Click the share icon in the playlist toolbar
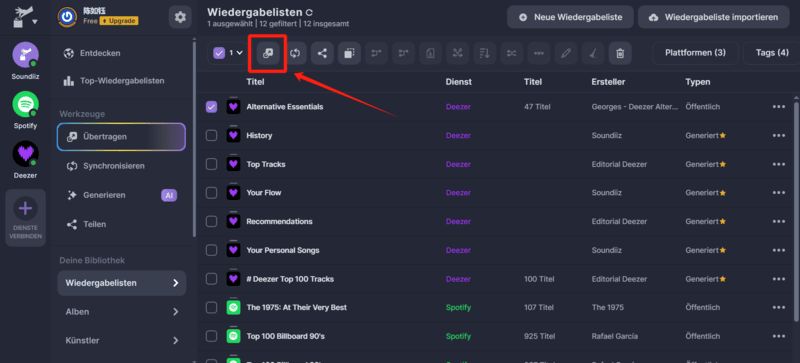 (322, 53)
